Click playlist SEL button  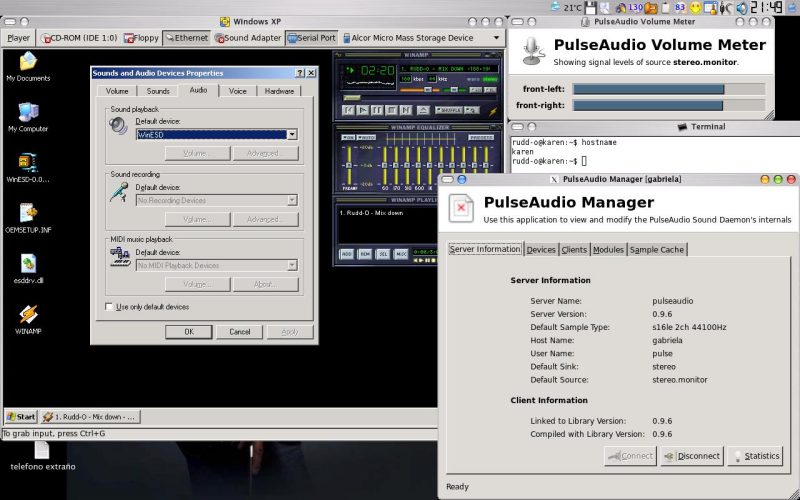[x=383, y=254]
